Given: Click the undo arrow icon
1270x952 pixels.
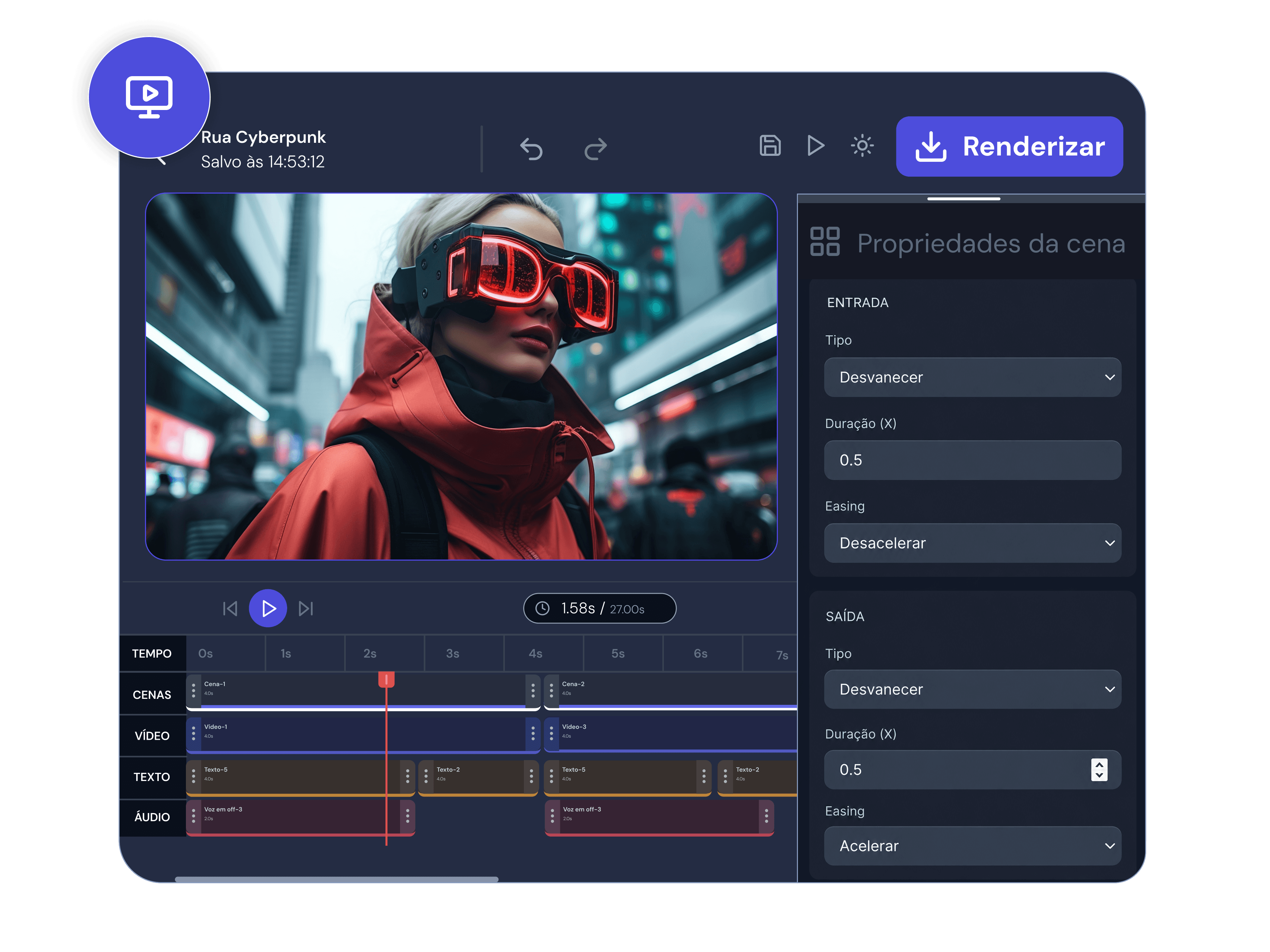Looking at the screenshot, I should pyautogui.click(x=531, y=149).
